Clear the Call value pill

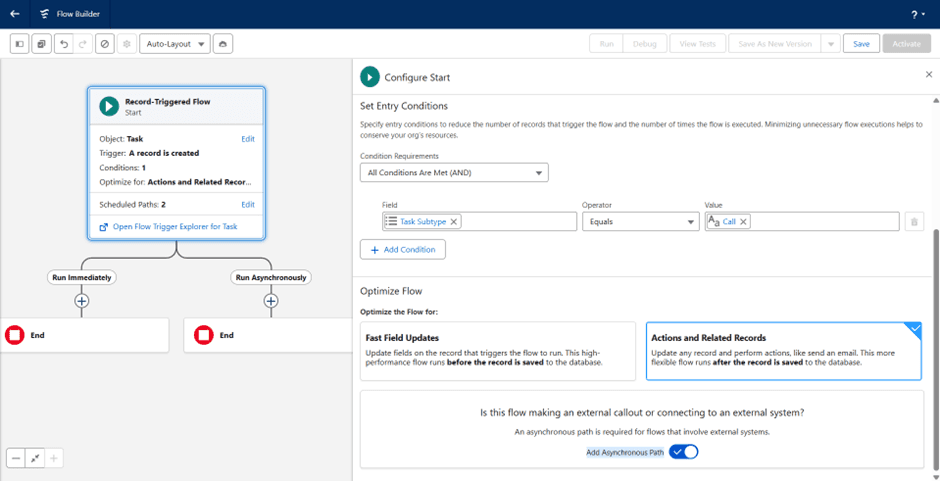point(743,222)
